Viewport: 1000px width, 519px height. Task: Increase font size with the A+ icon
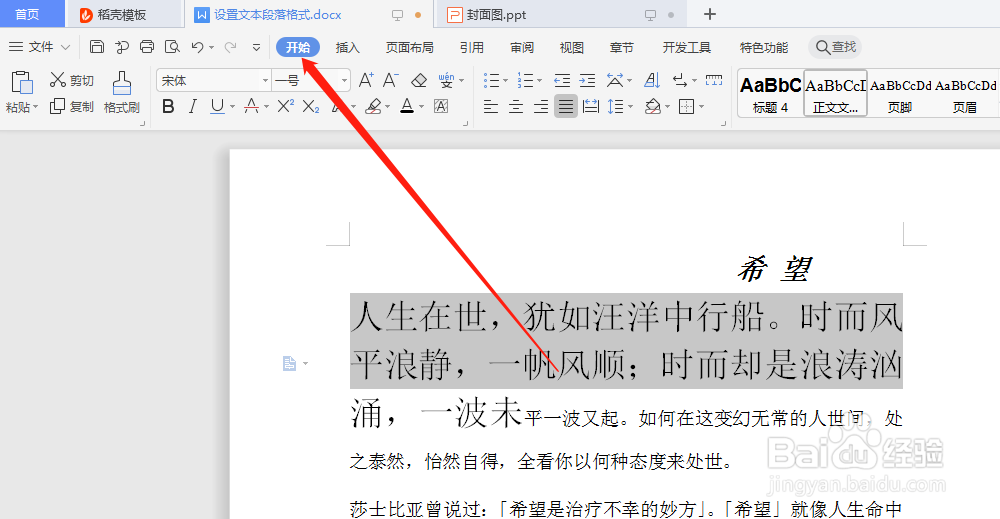[x=366, y=80]
